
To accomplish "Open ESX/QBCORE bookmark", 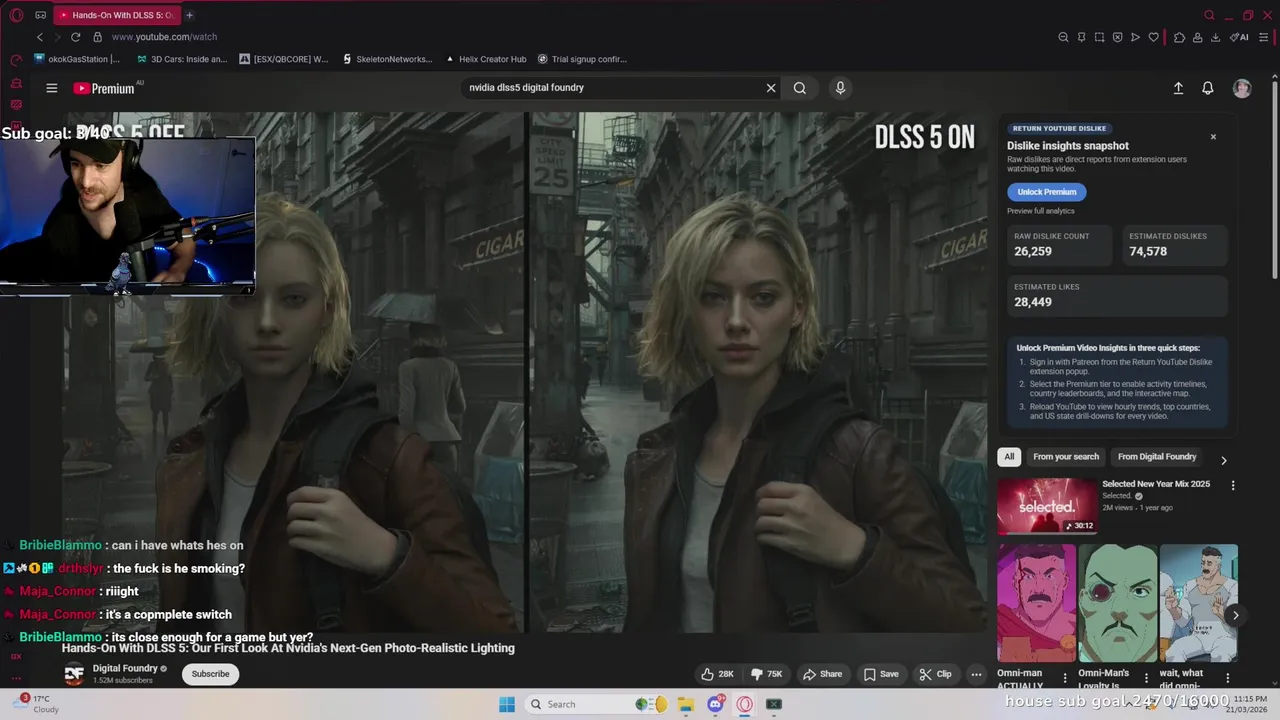I will [284, 59].
